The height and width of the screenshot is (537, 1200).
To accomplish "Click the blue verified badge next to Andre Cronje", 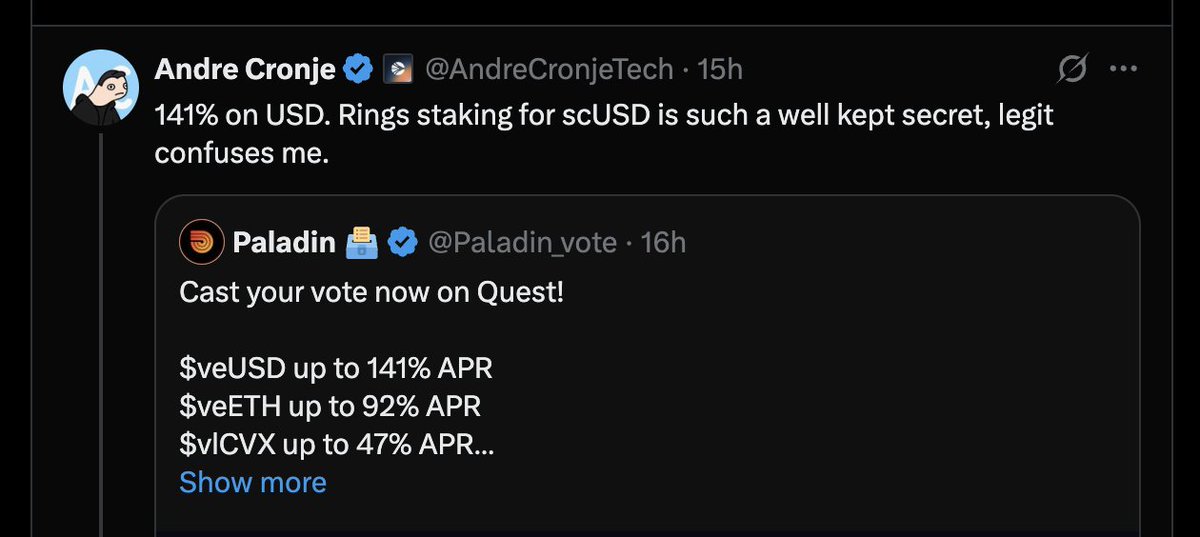I will point(358,70).
